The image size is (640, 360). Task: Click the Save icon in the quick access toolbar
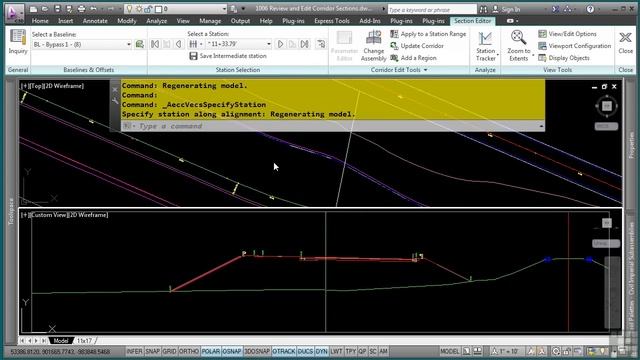point(57,9)
